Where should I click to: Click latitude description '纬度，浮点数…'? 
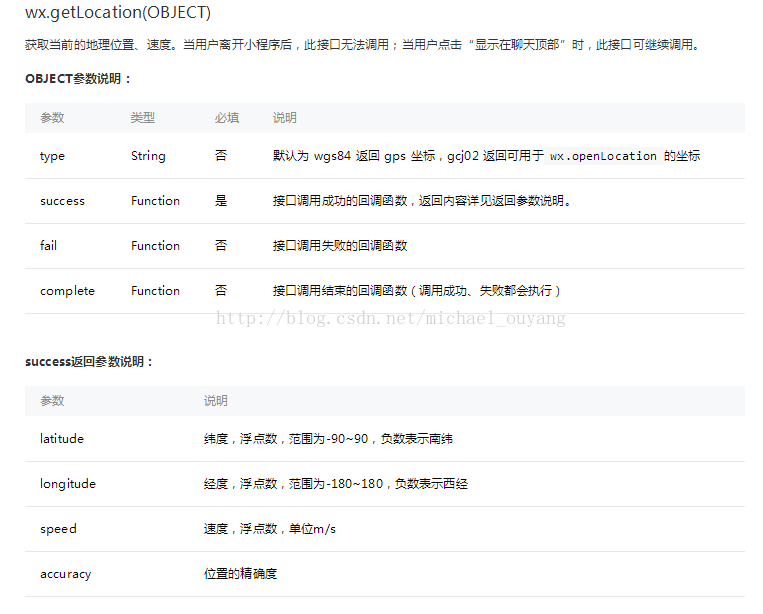coord(328,439)
